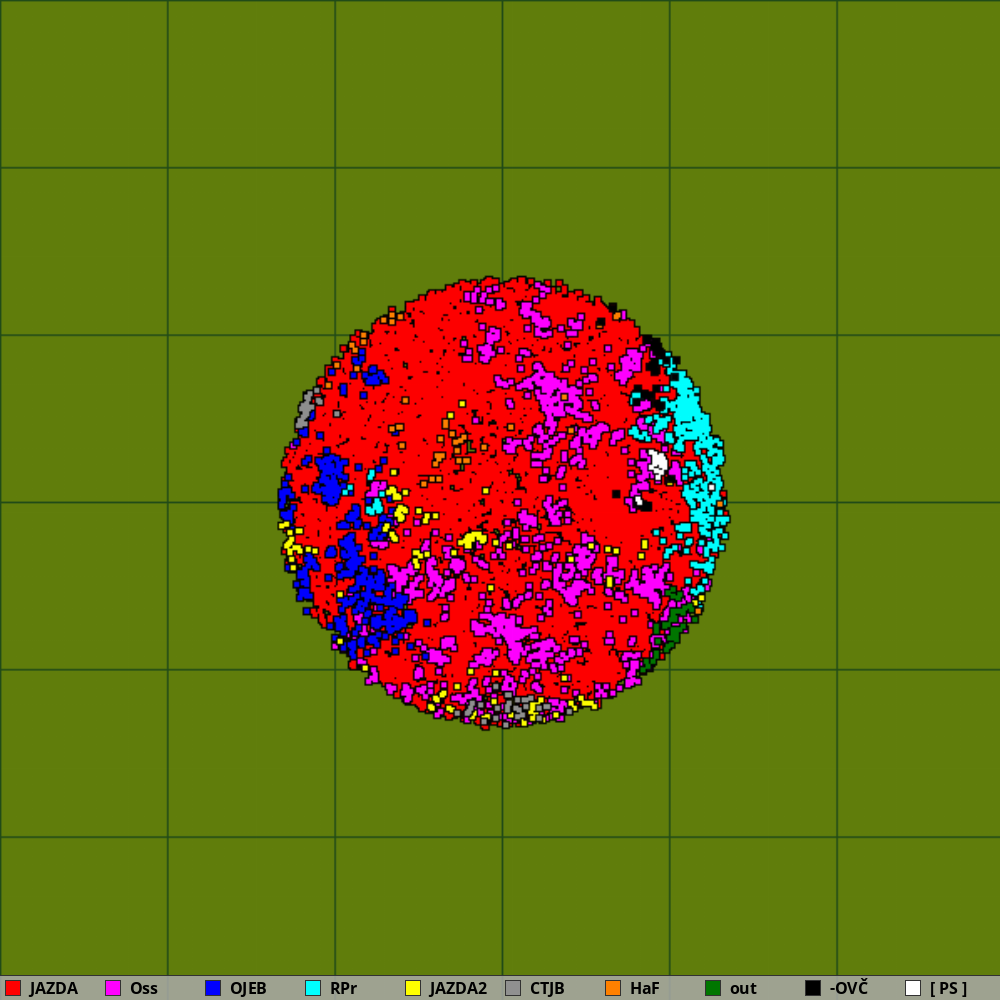The width and height of the screenshot is (1000, 1000).
Task: Click the white territory patch on the map
Action: pos(657,463)
